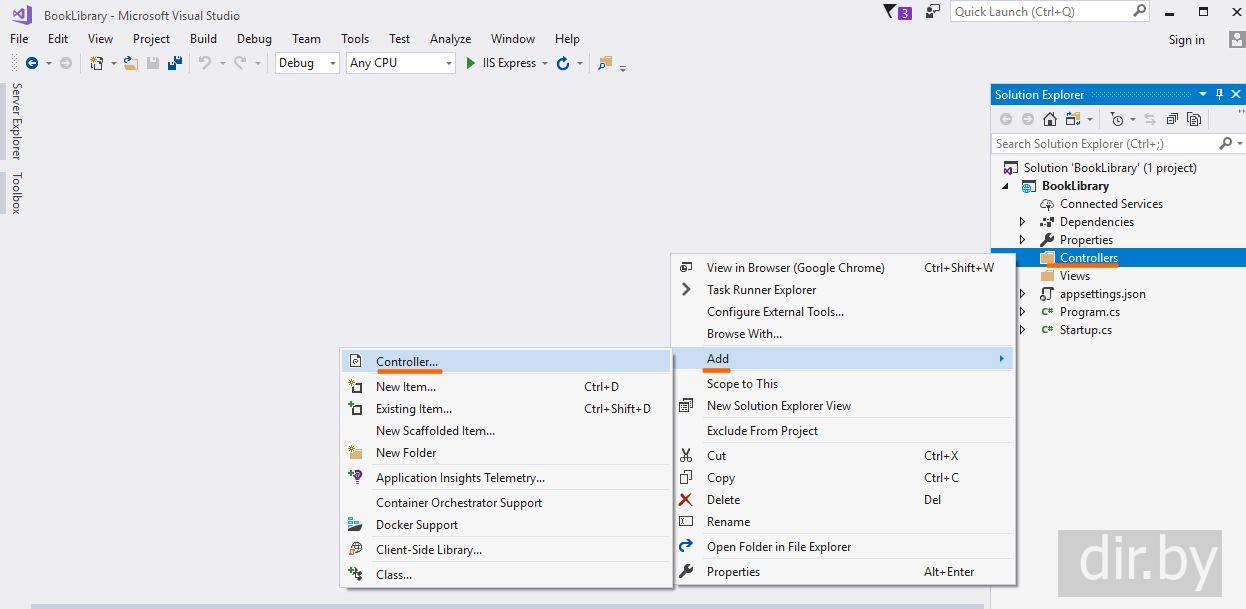Click Pending Changes Filter clock icon
The image size is (1246, 609).
pos(1117,119)
